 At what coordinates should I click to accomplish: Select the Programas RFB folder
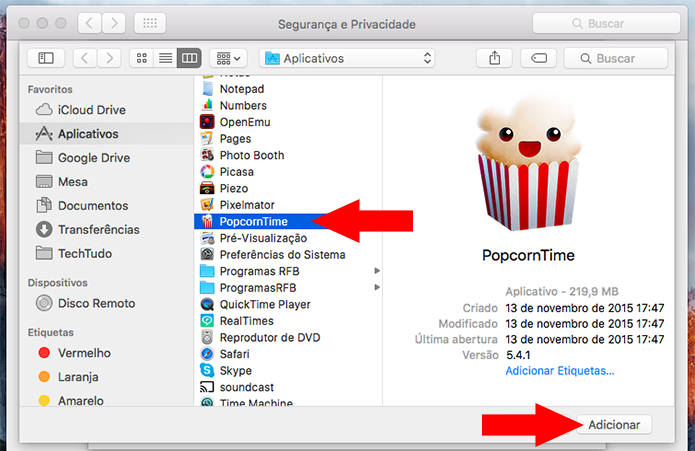pos(288,271)
